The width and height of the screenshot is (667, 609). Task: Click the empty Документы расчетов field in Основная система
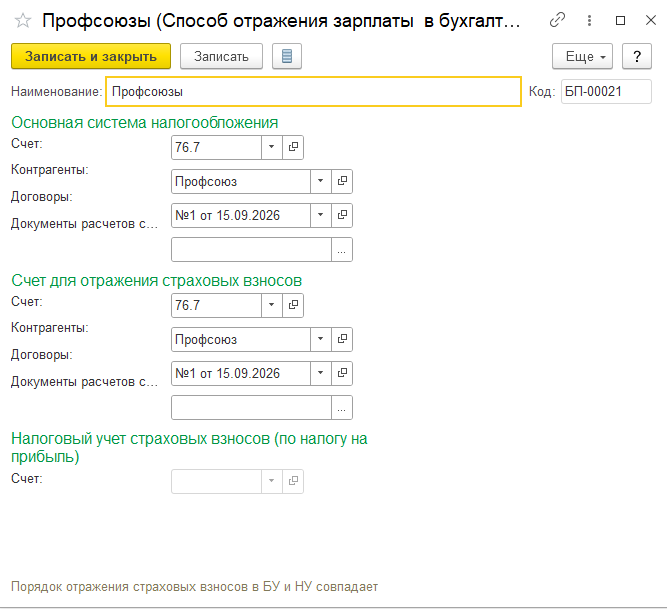(251, 250)
